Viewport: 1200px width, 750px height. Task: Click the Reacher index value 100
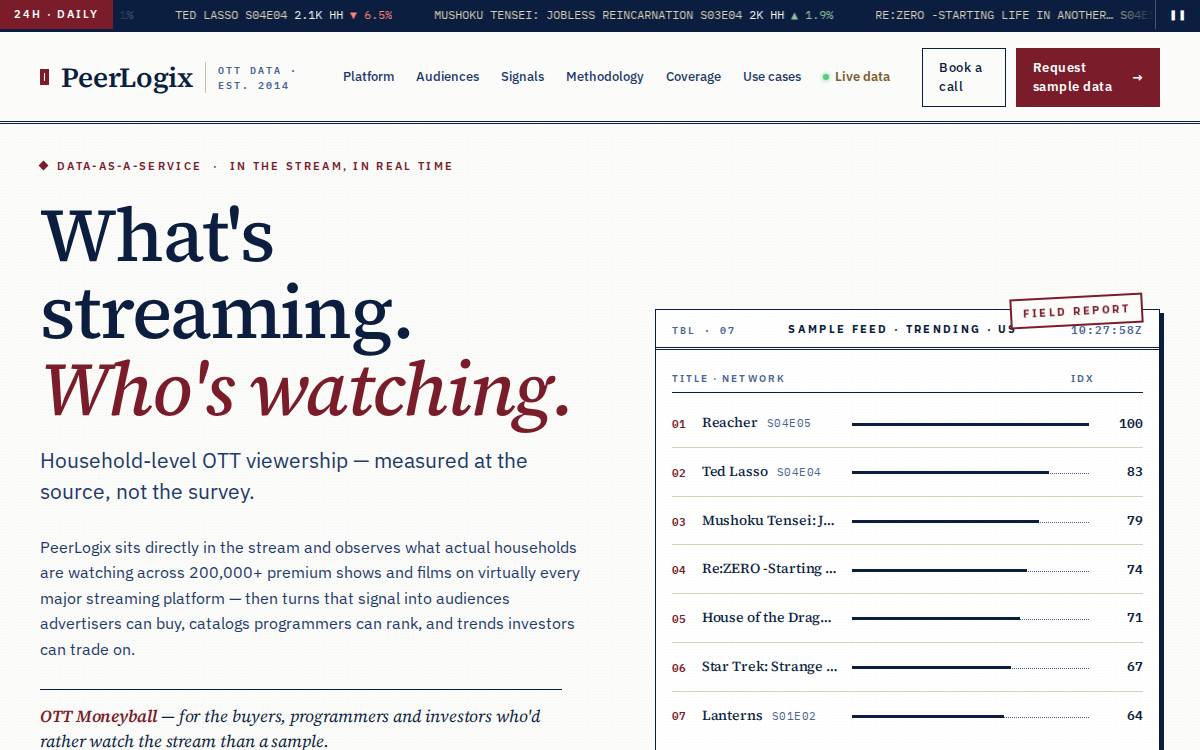[1130, 424]
